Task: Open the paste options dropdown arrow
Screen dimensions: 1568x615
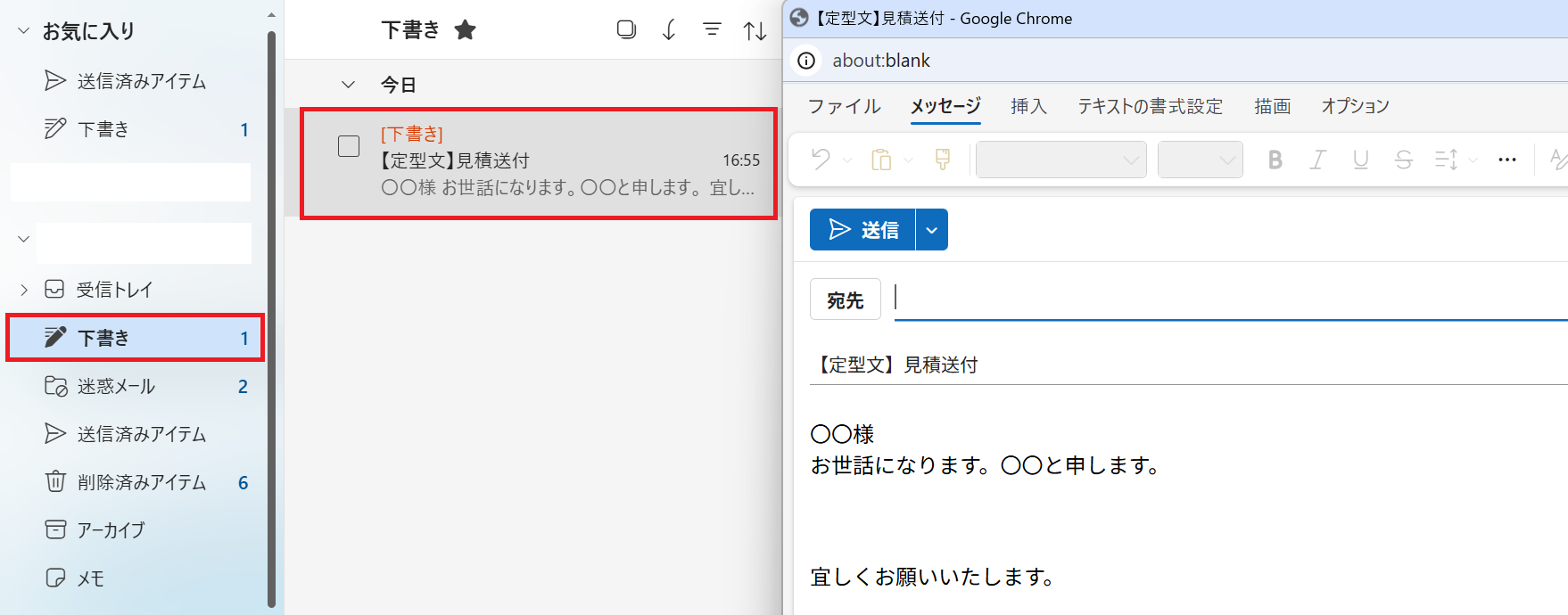Action: click(x=908, y=160)
